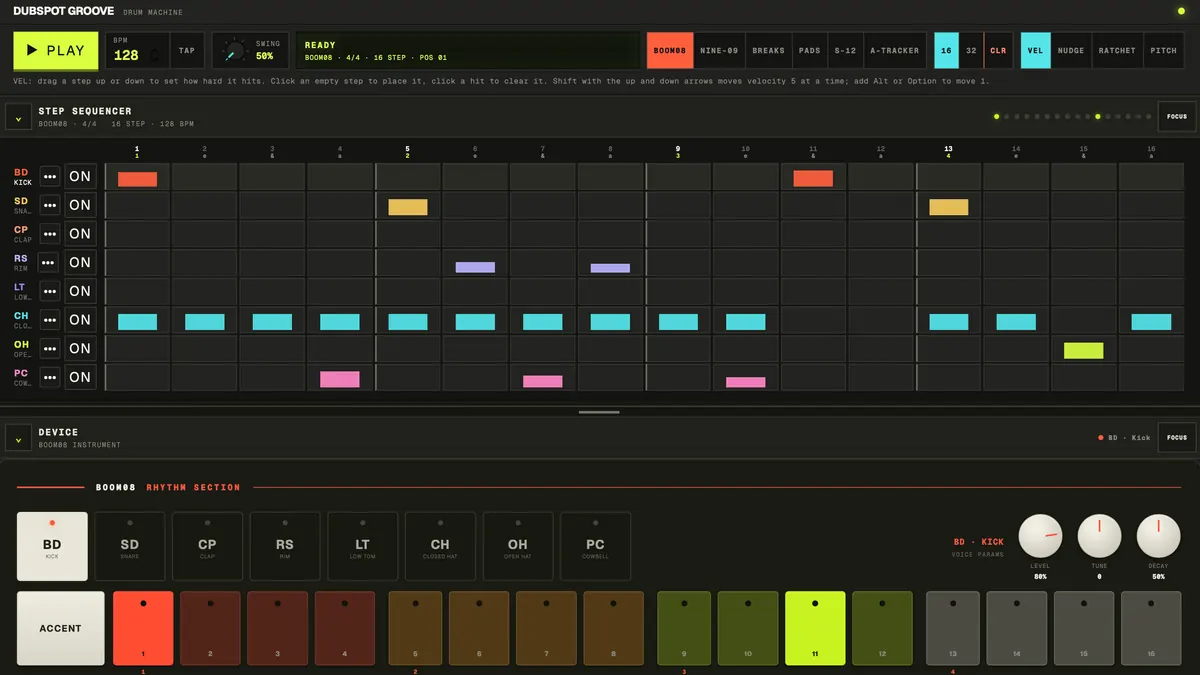
Task: Open options menu for SD Snare track
Action: [x=49, y=205]
